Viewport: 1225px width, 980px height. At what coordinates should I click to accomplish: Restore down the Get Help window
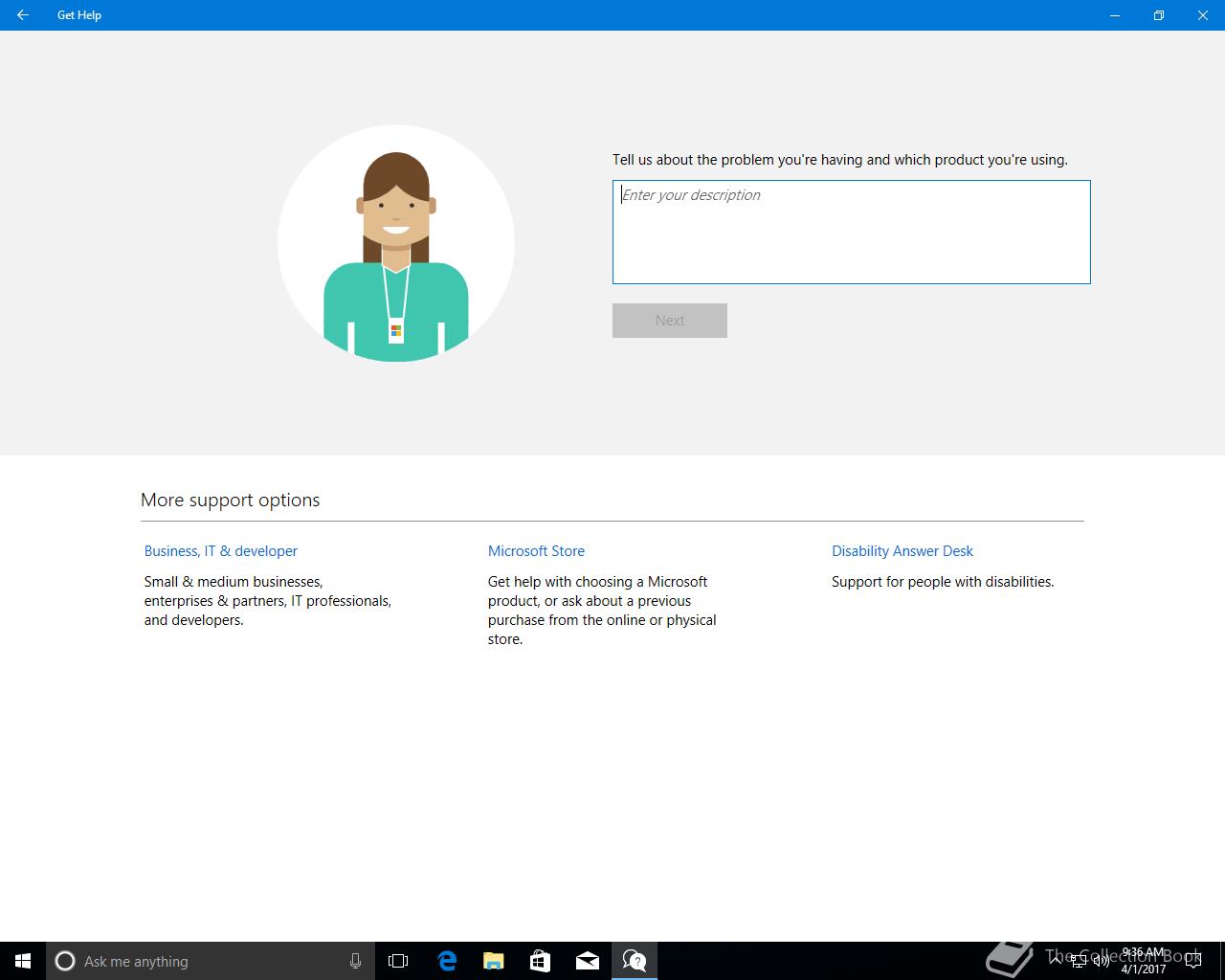click(x=1159, y=15)
